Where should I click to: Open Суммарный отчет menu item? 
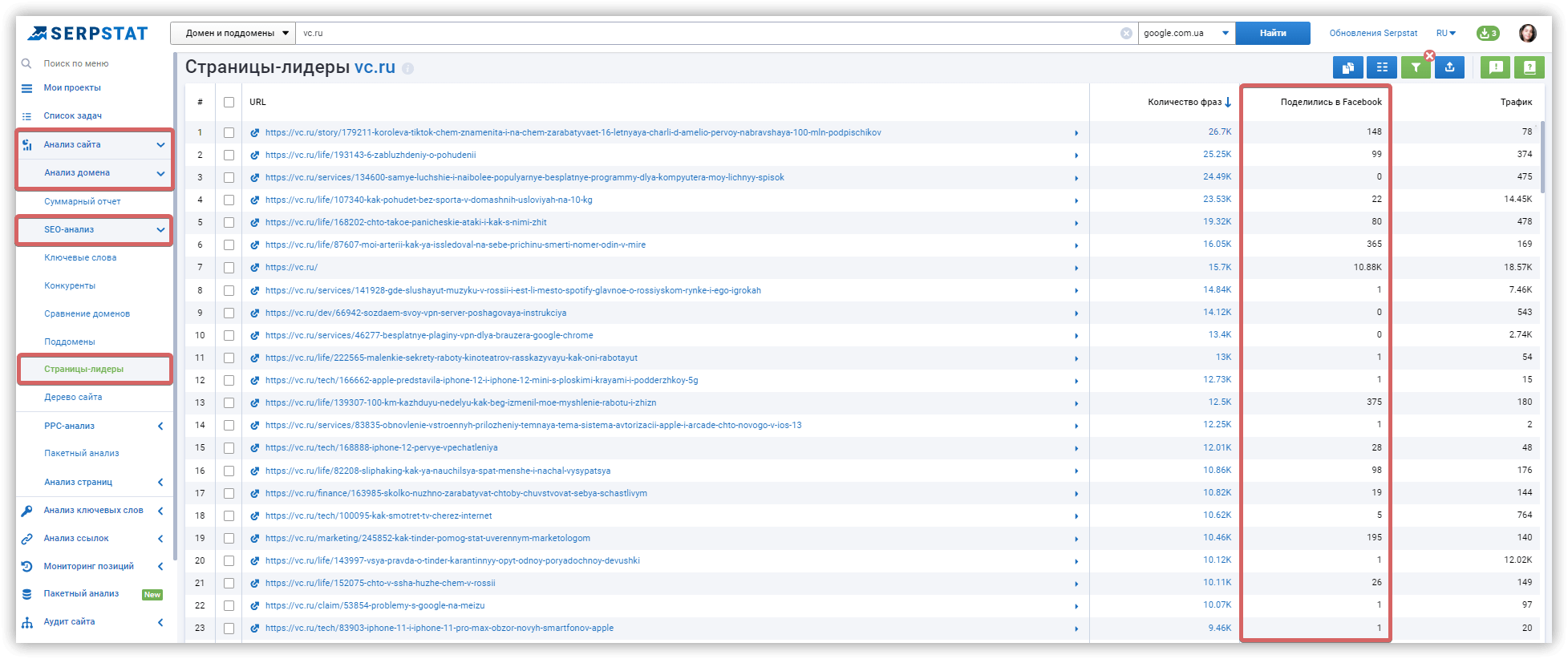tap(83, 201)
